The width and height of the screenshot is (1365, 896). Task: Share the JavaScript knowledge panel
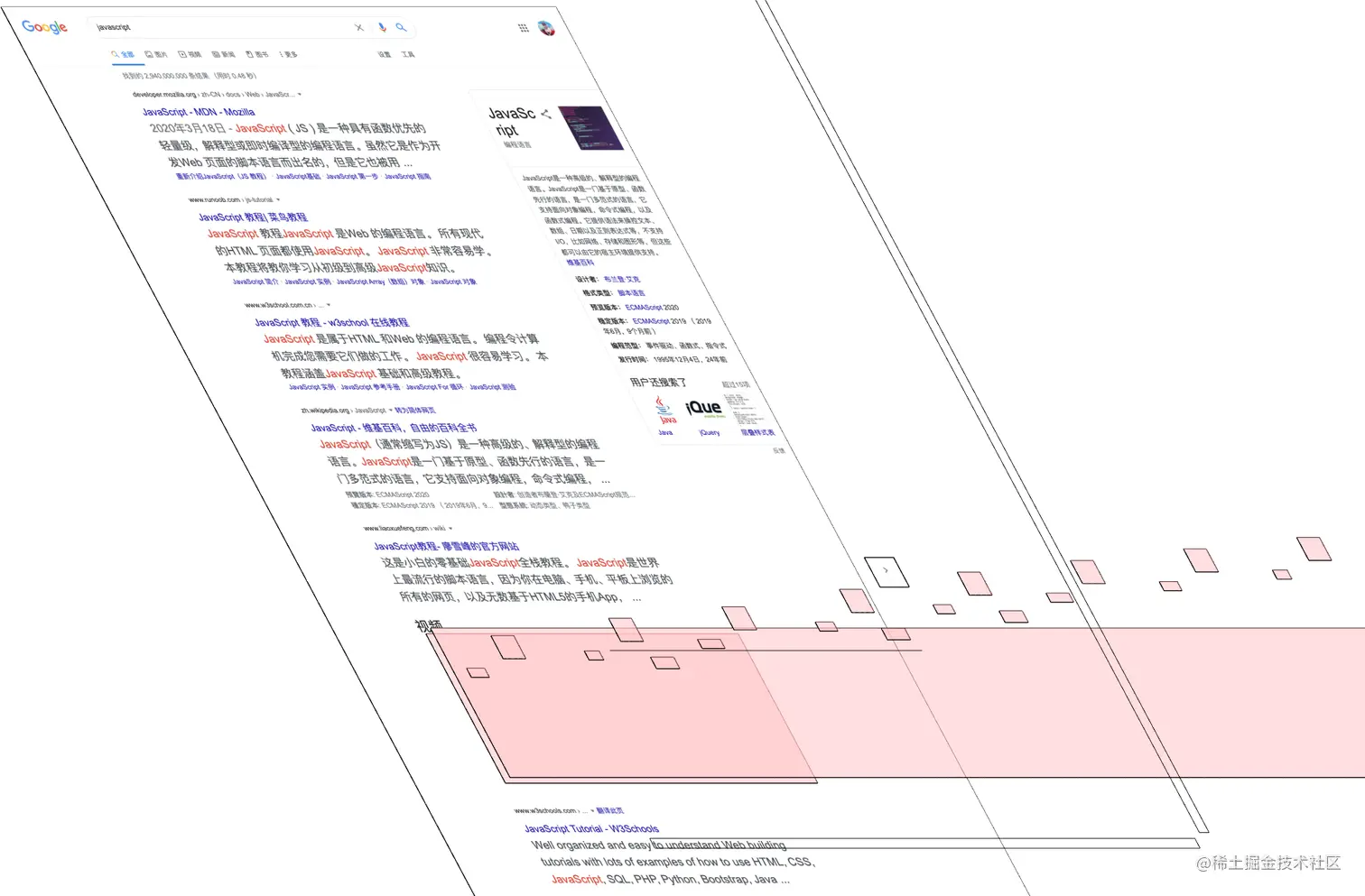click(x=545, y=114)
